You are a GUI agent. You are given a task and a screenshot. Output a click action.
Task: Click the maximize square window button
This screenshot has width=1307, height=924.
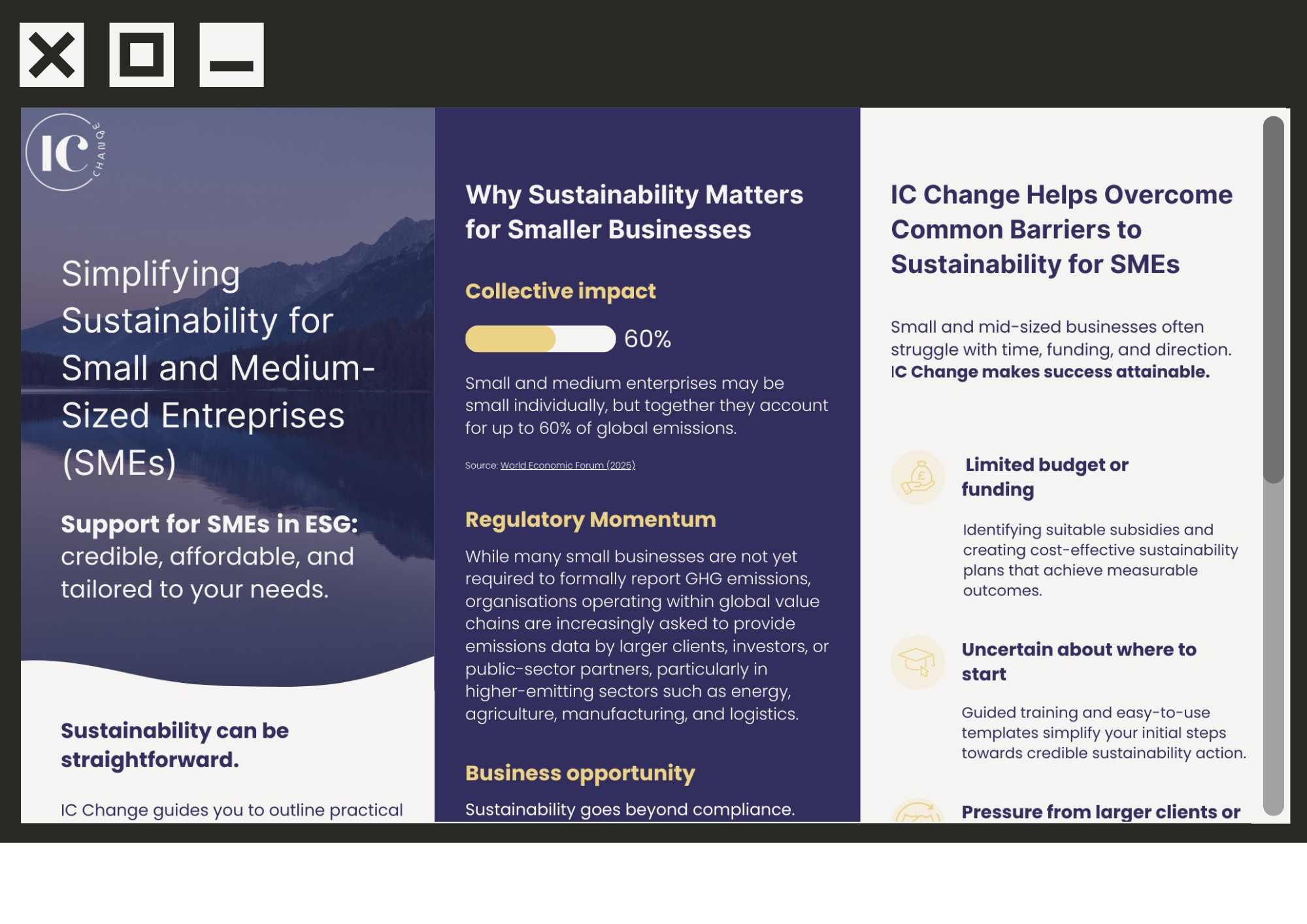141,55
